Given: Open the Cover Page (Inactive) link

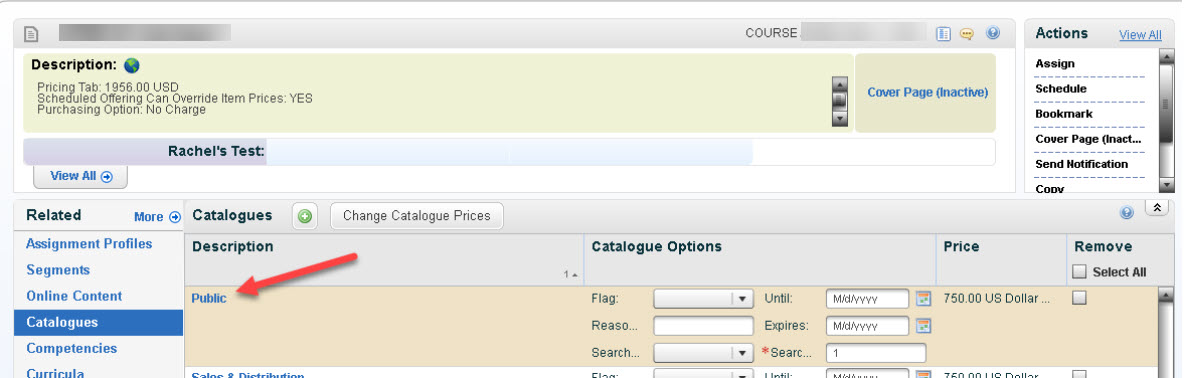Looking at the screenshot, I should click(x=927, y=92).
